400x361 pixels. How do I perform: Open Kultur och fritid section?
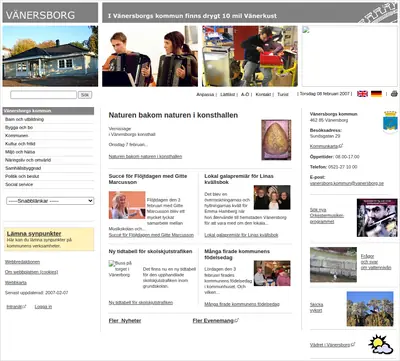click(x=49, y=144)
